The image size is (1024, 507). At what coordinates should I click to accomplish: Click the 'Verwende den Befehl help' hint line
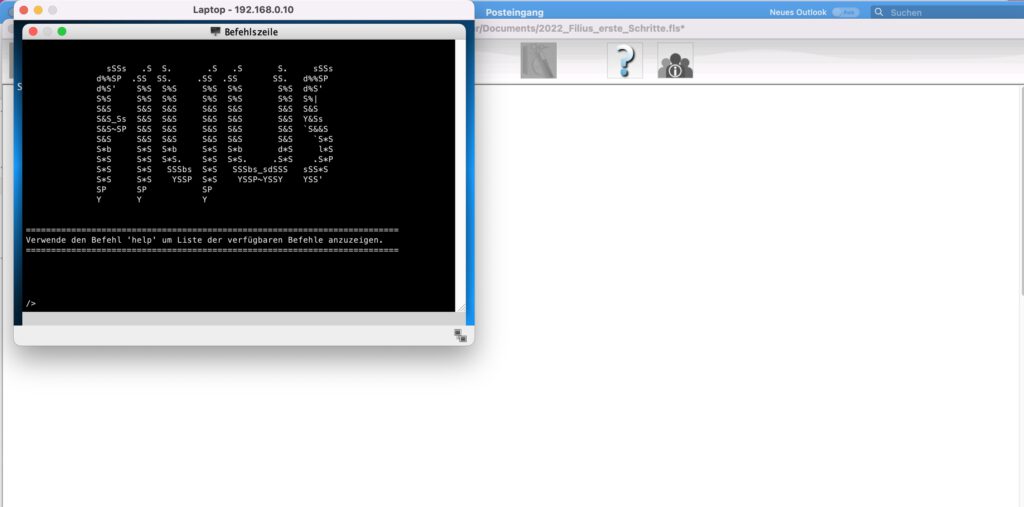[x=204, y=240]
